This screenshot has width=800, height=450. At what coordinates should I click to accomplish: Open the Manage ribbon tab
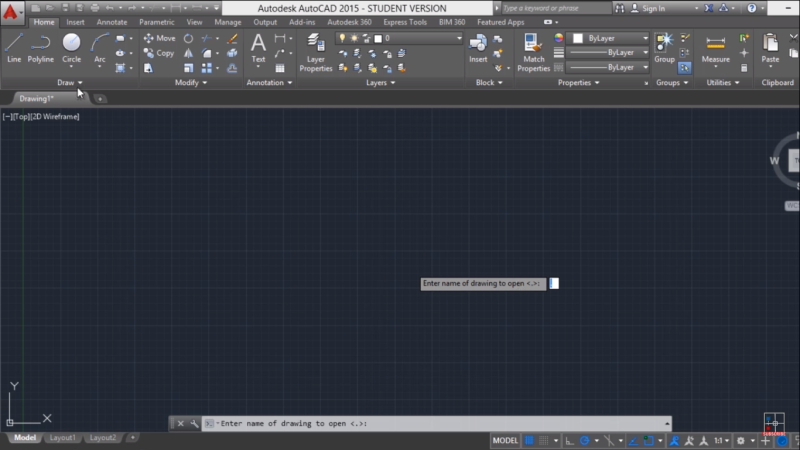(228, 22)
